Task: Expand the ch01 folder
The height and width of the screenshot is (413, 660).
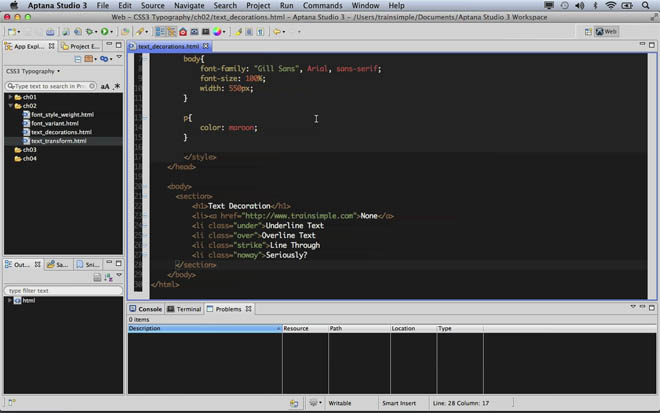Action: [x=10, y=97]
